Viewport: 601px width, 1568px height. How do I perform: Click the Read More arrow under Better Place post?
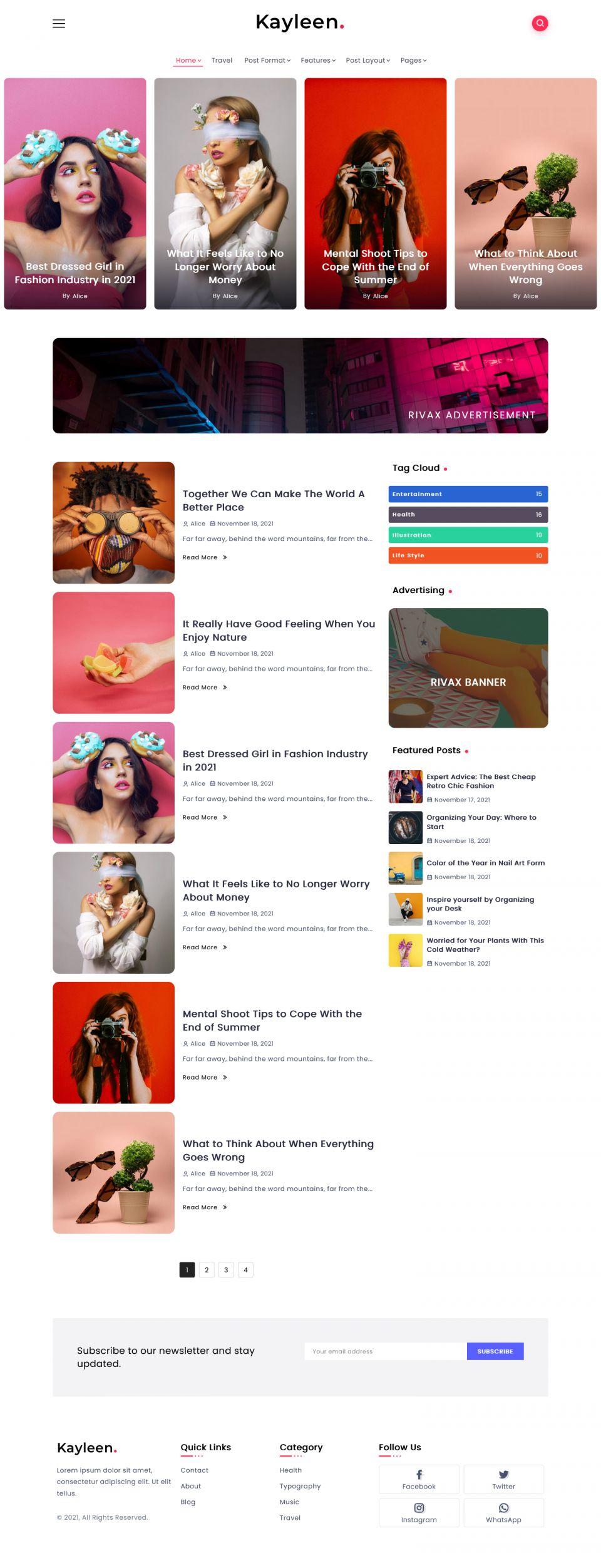click(x=225, y=557)
